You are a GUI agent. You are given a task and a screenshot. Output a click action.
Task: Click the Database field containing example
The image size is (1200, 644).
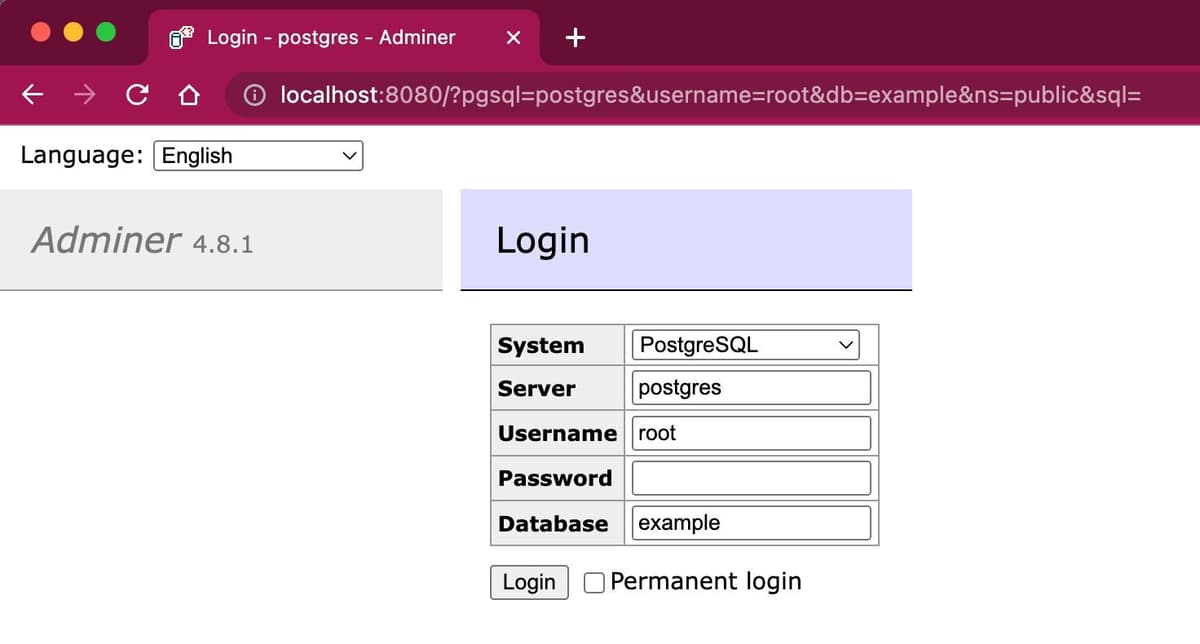[x=751, y=523]
